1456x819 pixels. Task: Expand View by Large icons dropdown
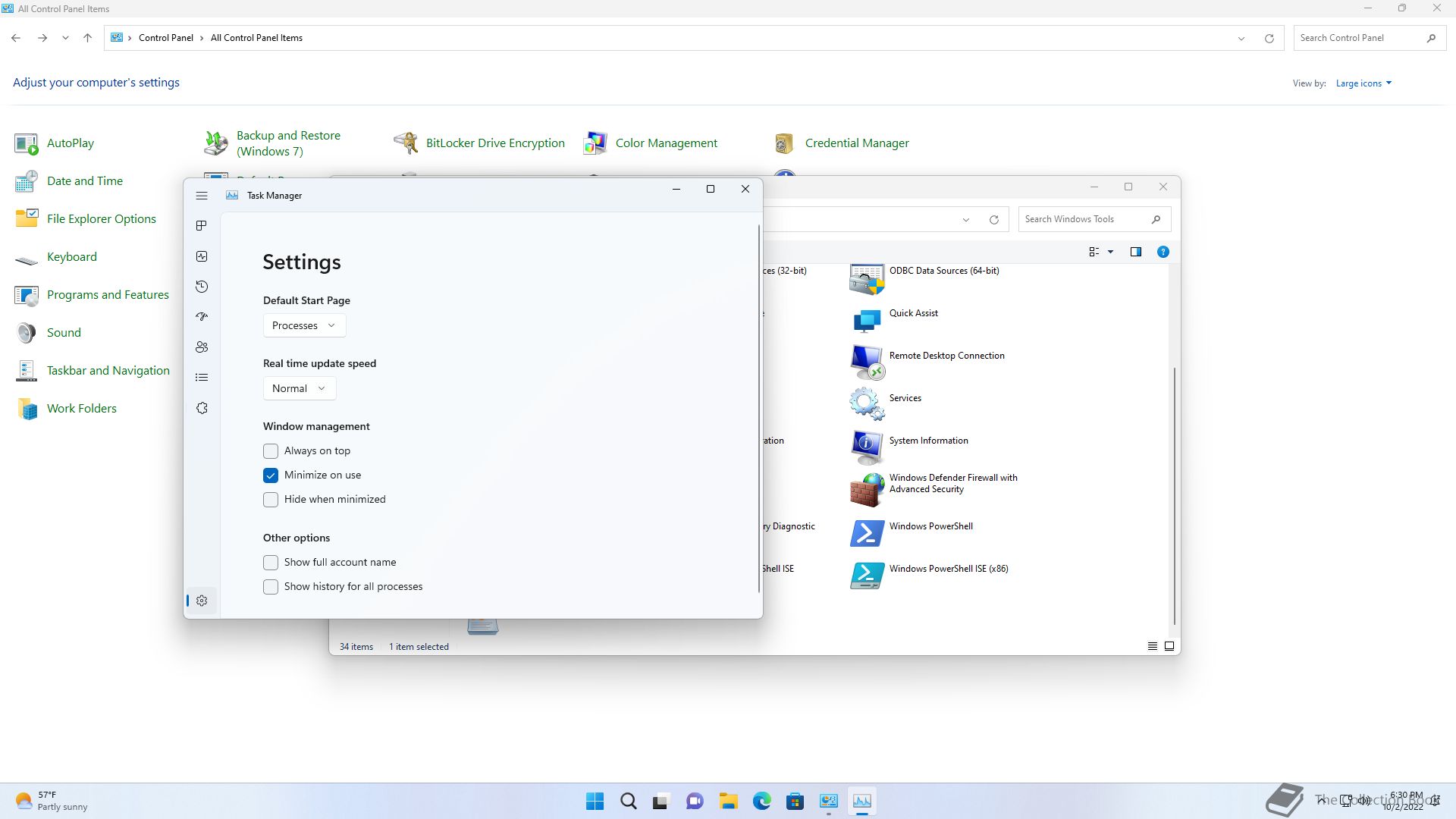coord(1363,83)
